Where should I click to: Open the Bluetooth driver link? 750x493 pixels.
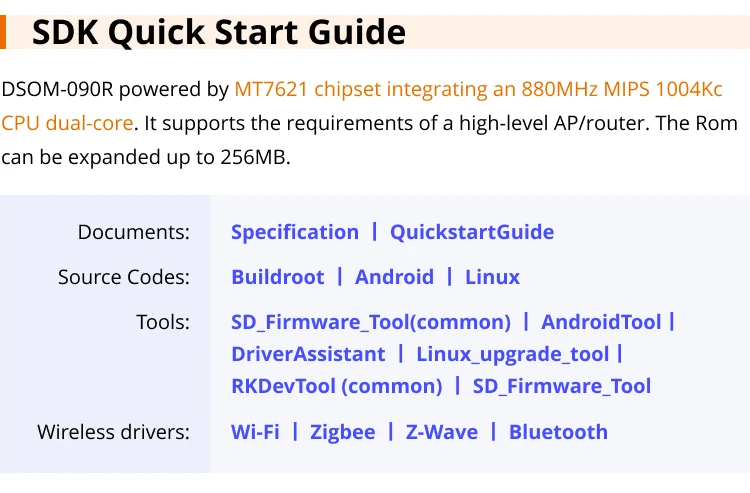pyautogui.click(x=558, y=432)
